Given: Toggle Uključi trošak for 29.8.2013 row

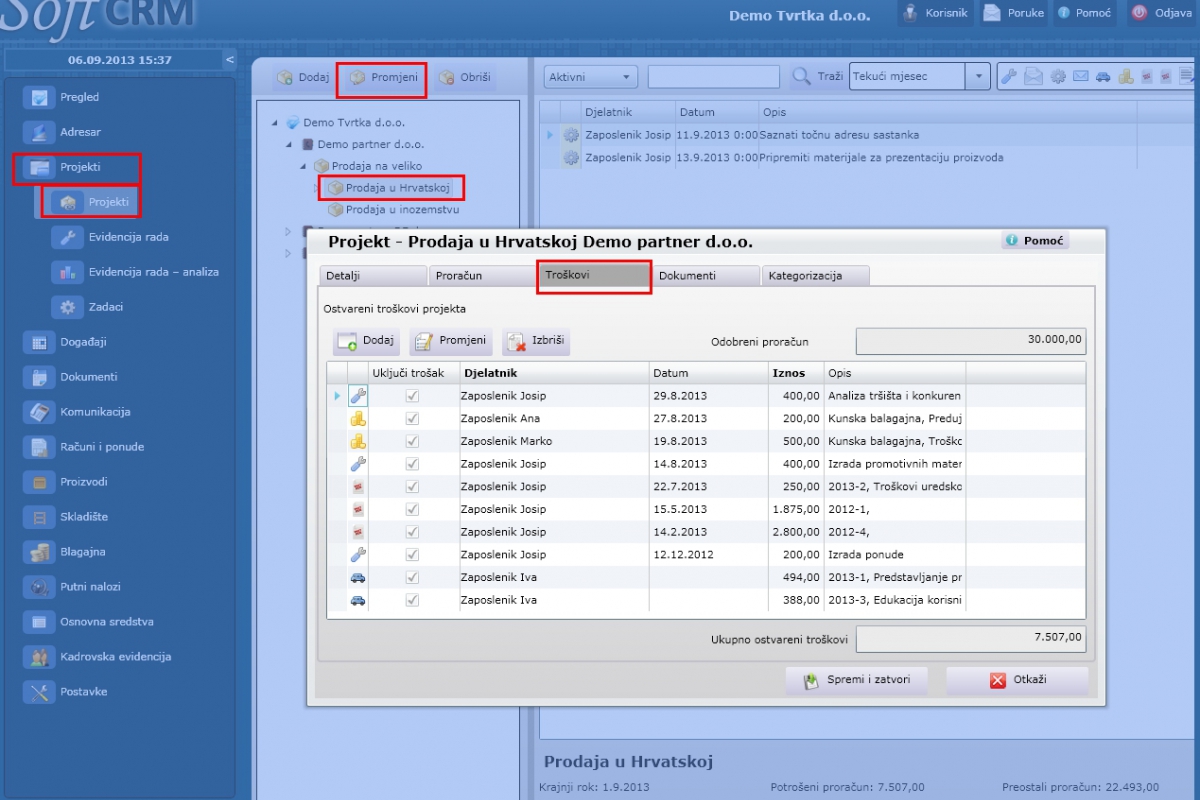Looking at the screenshot, I should click(412, 396).
